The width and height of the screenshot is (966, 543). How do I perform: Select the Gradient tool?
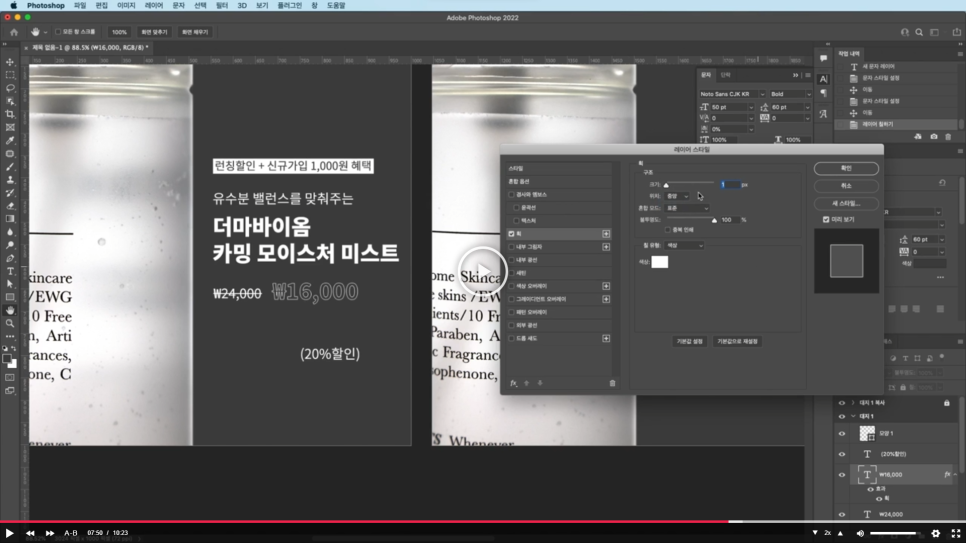[x=10, y=219]
